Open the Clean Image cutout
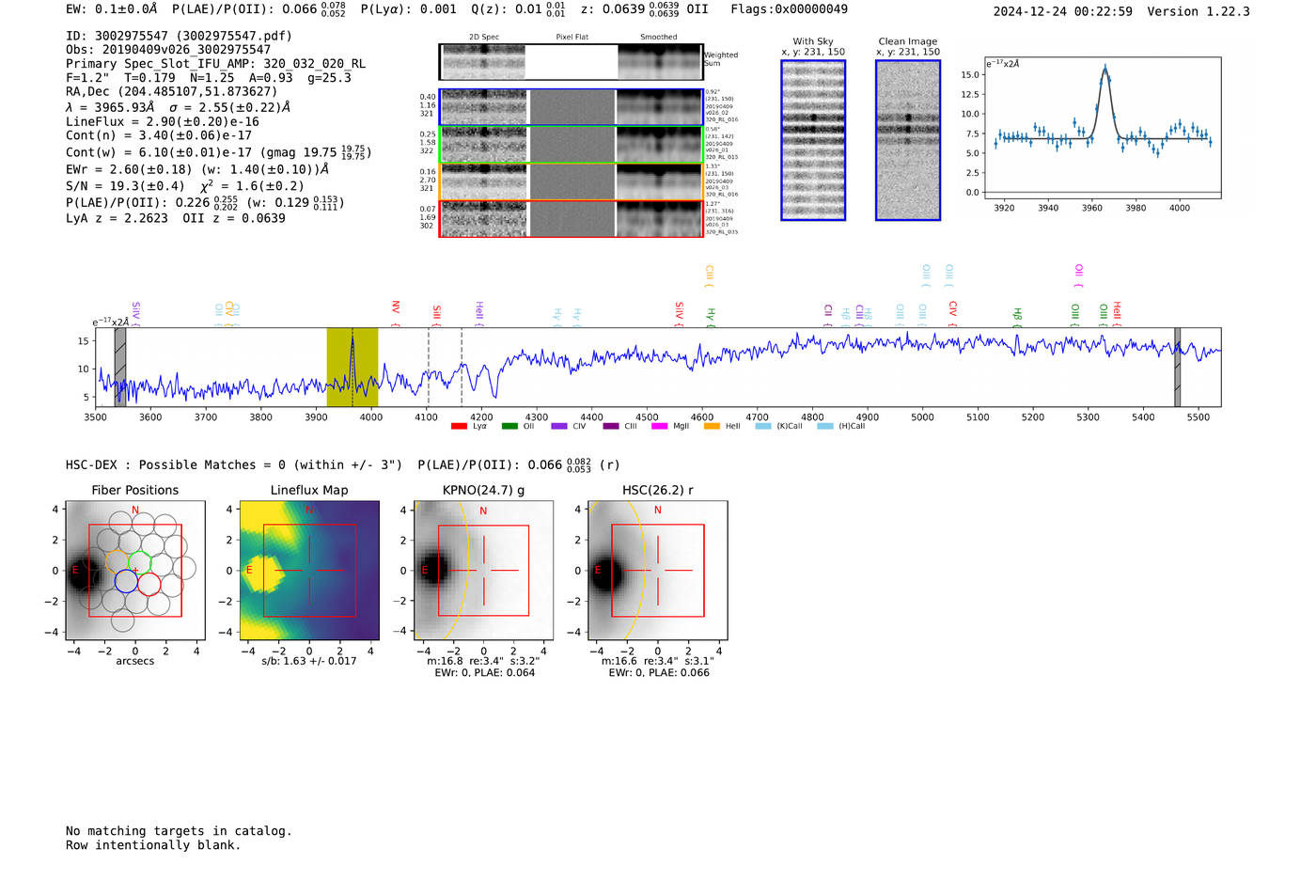This screenshot has width=1316, height=896. coord(908,140)
